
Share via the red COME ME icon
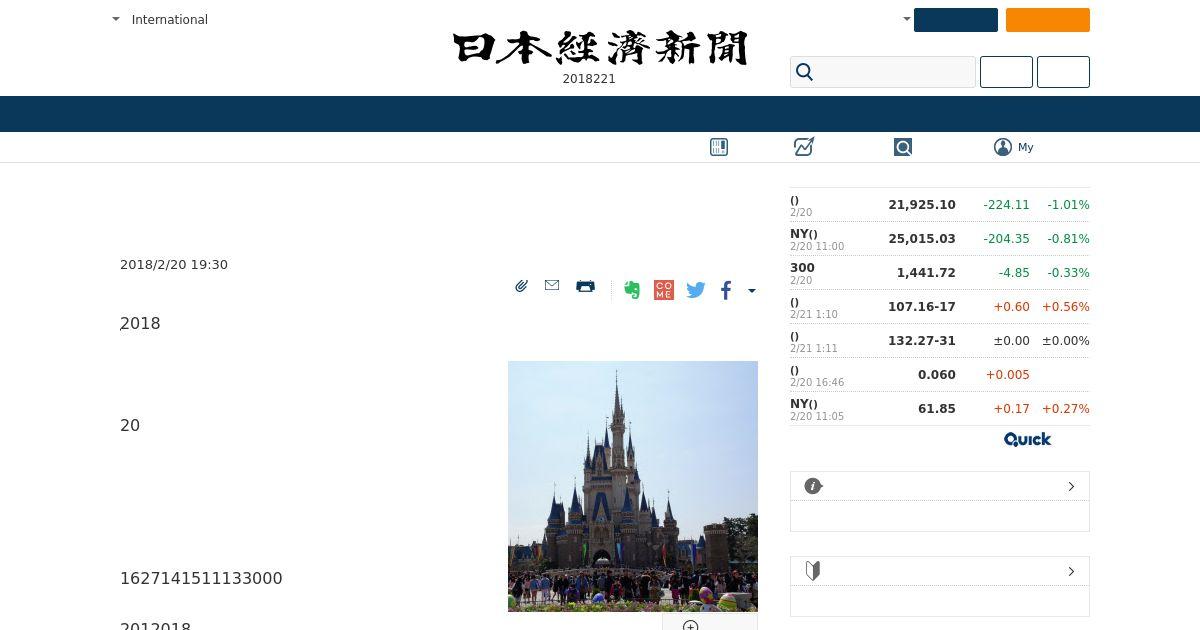point(664,290)
